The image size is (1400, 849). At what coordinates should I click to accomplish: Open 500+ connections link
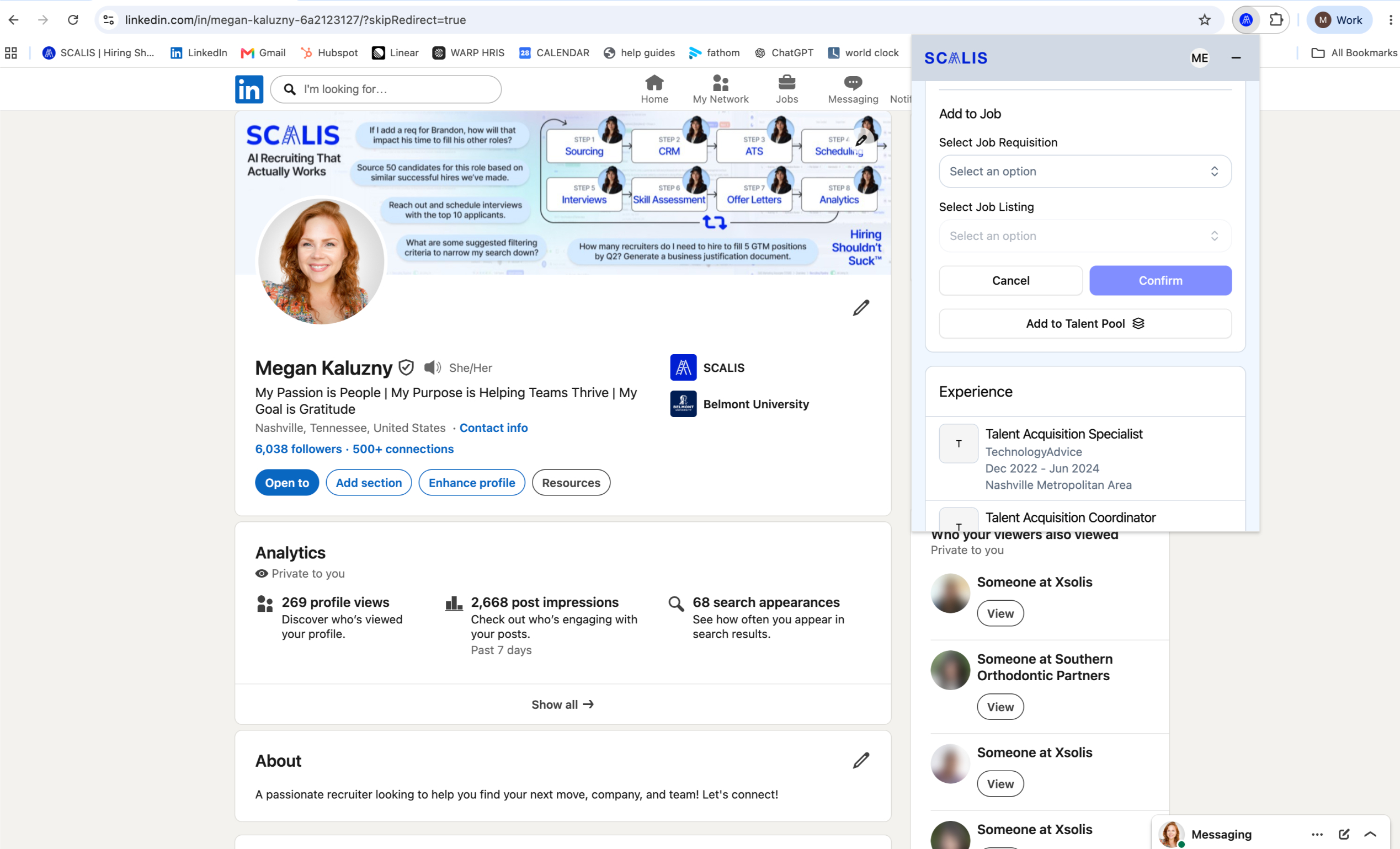[x=403, y=448]
